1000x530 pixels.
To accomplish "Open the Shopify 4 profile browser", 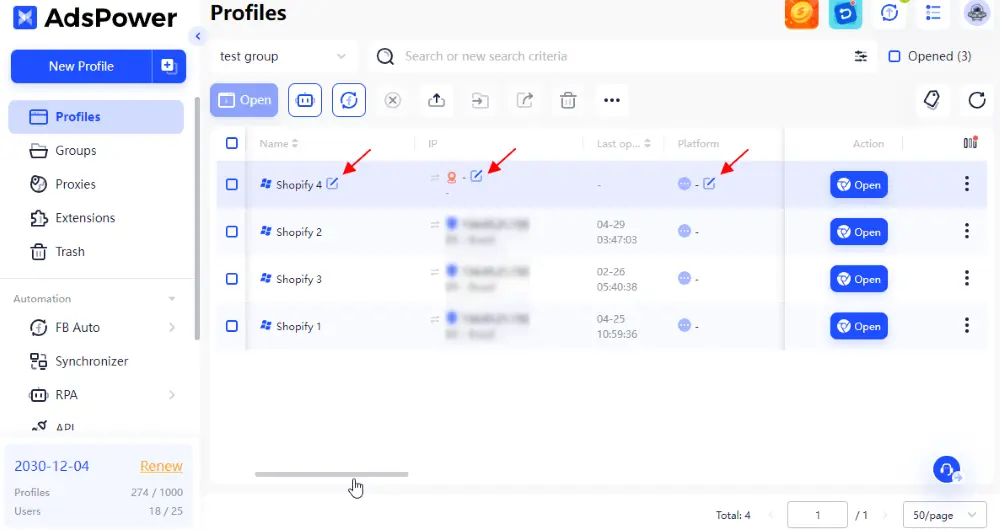I will (858, 185).
